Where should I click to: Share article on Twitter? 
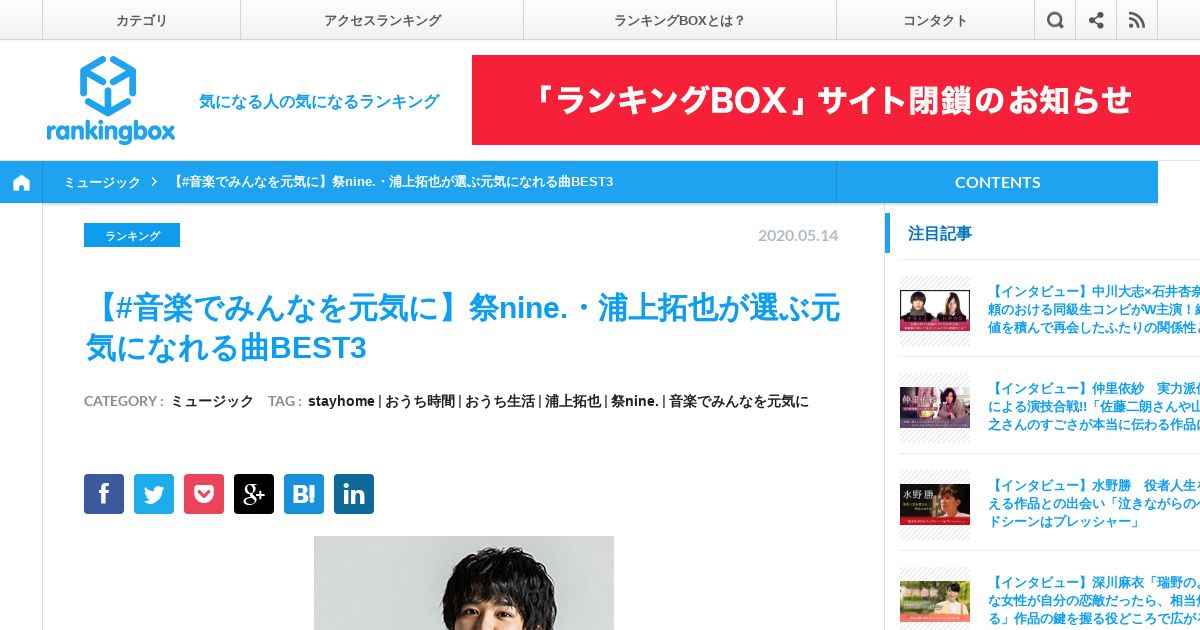coord(154,494)
